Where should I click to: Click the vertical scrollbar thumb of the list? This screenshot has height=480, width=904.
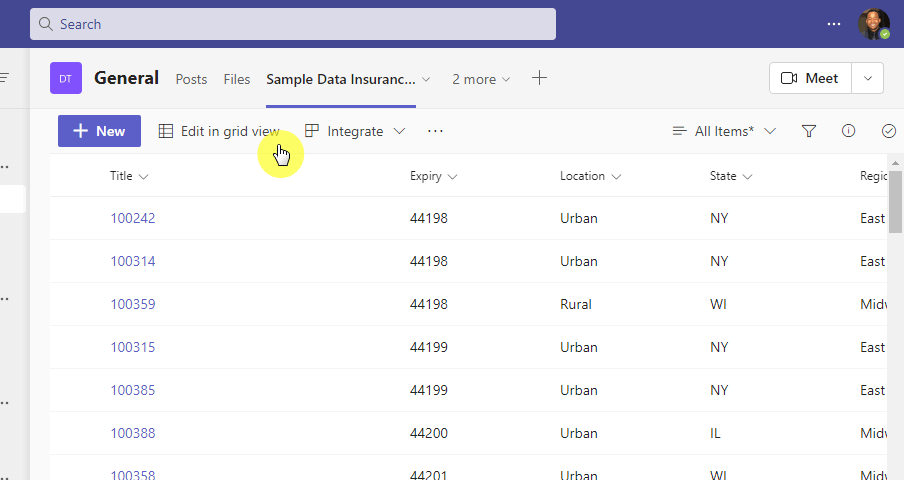click(895, 202)
